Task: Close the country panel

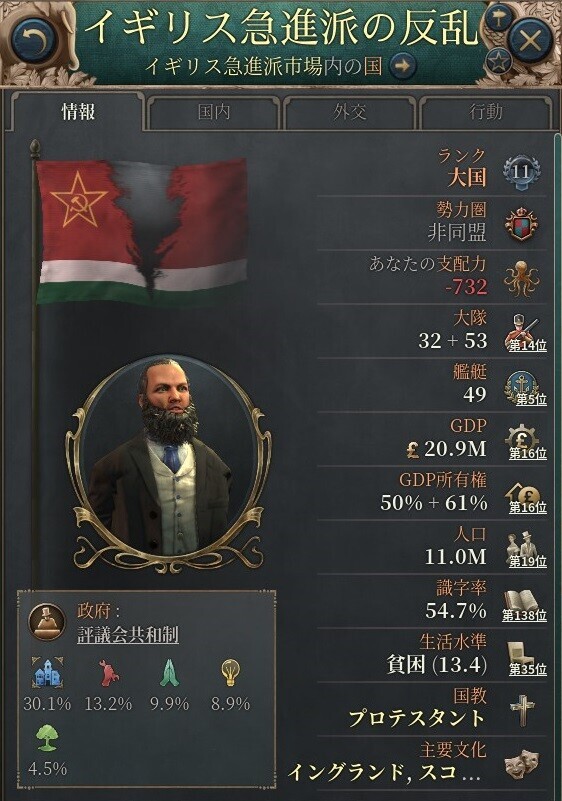Action: point(530,39)
